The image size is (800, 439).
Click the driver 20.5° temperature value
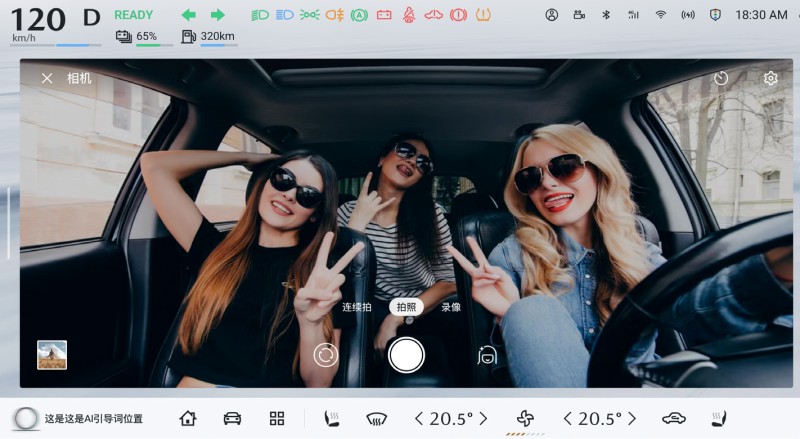coord(451,419)
